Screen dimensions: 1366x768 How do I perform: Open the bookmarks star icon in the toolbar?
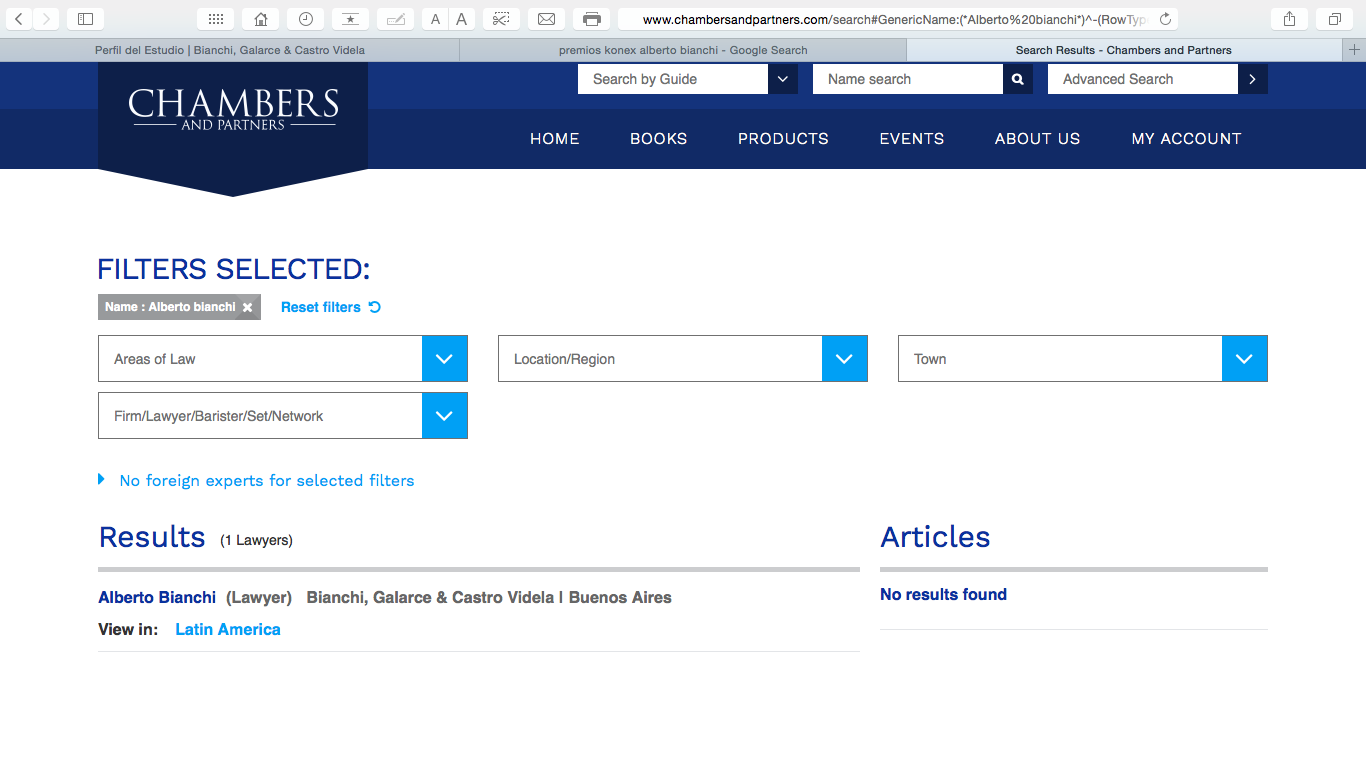(x=350, y=19)
